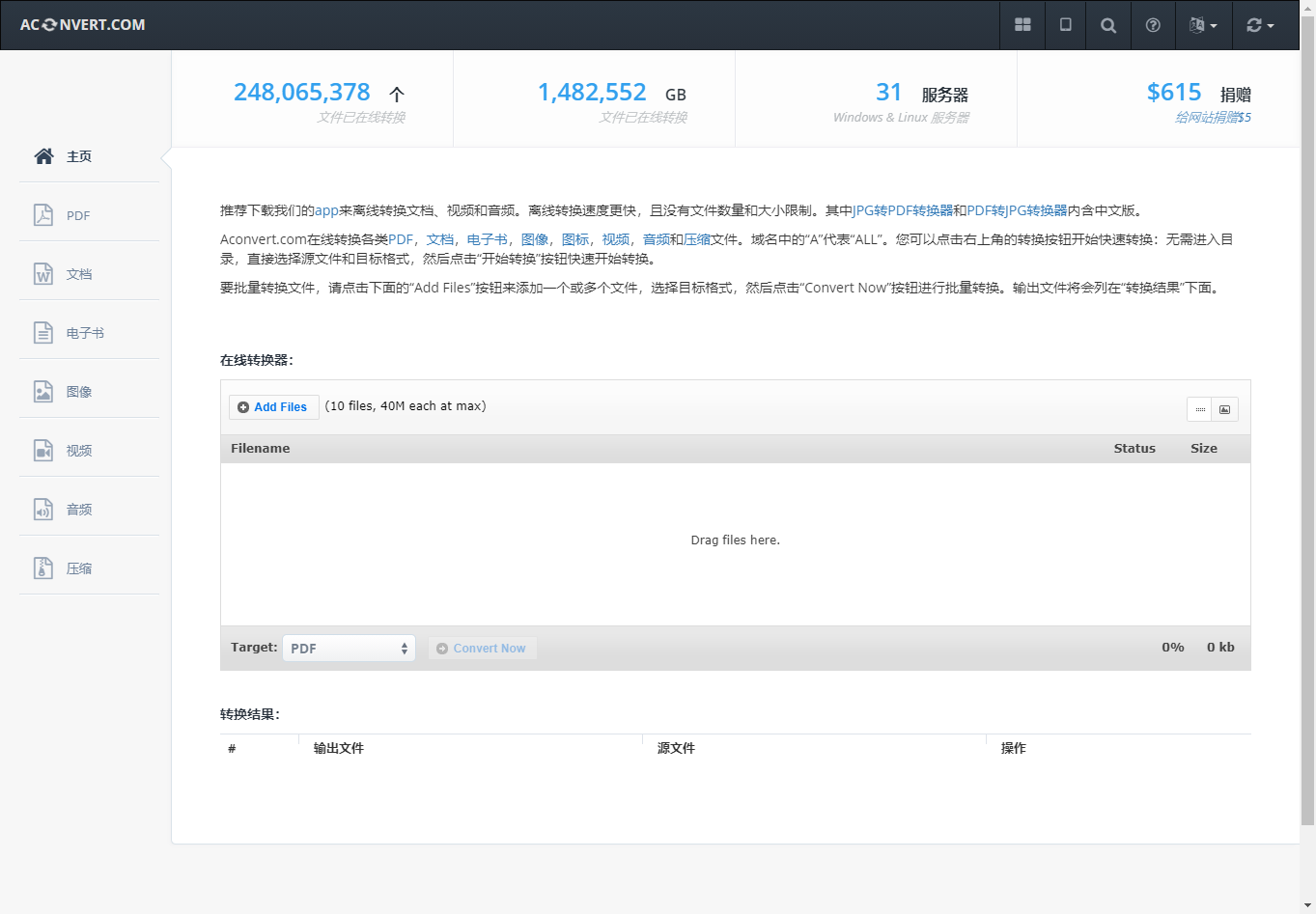1316x914 pixels.
Task: Click the $615 捐赠 donation amount
Action: click(1199, 93)
